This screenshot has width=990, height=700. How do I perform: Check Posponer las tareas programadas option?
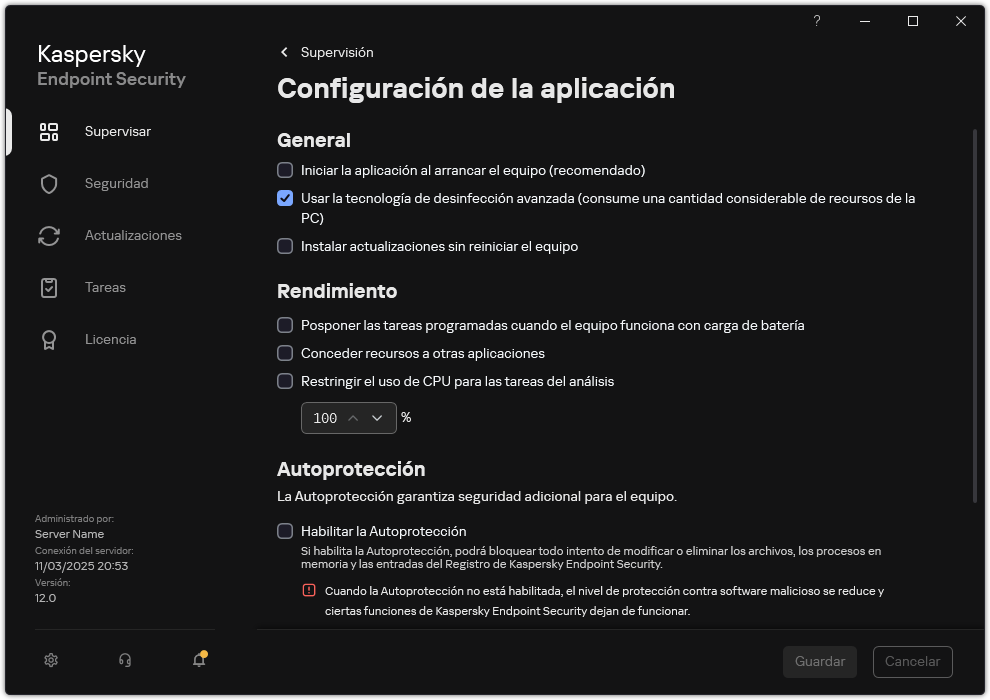285,325
